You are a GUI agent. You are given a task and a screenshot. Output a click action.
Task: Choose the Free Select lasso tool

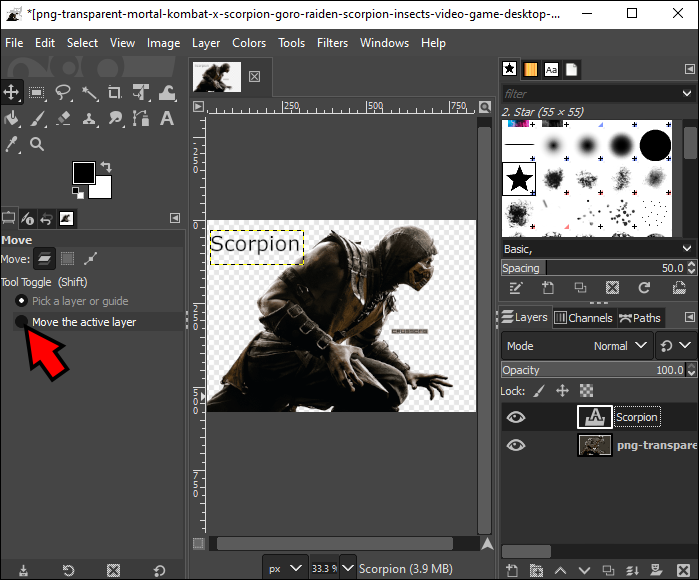63,93
